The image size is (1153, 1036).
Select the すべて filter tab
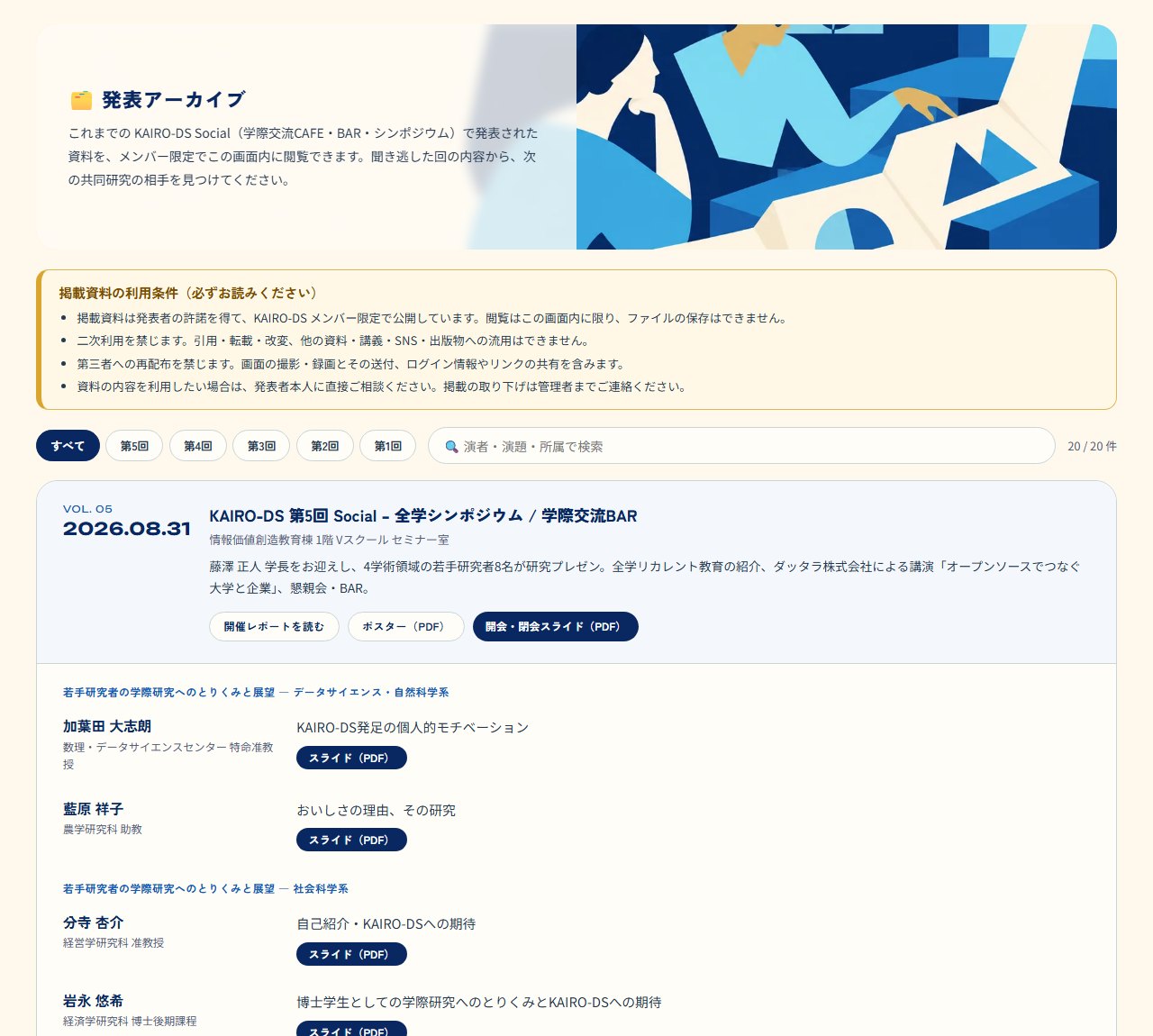68,446
